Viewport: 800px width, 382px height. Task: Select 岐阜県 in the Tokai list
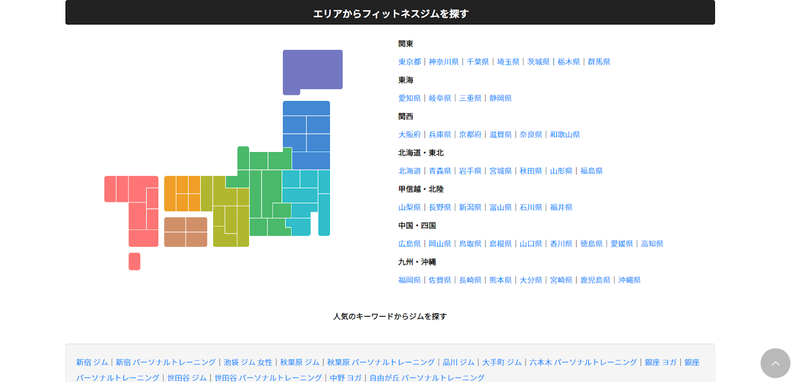point(440,98)
